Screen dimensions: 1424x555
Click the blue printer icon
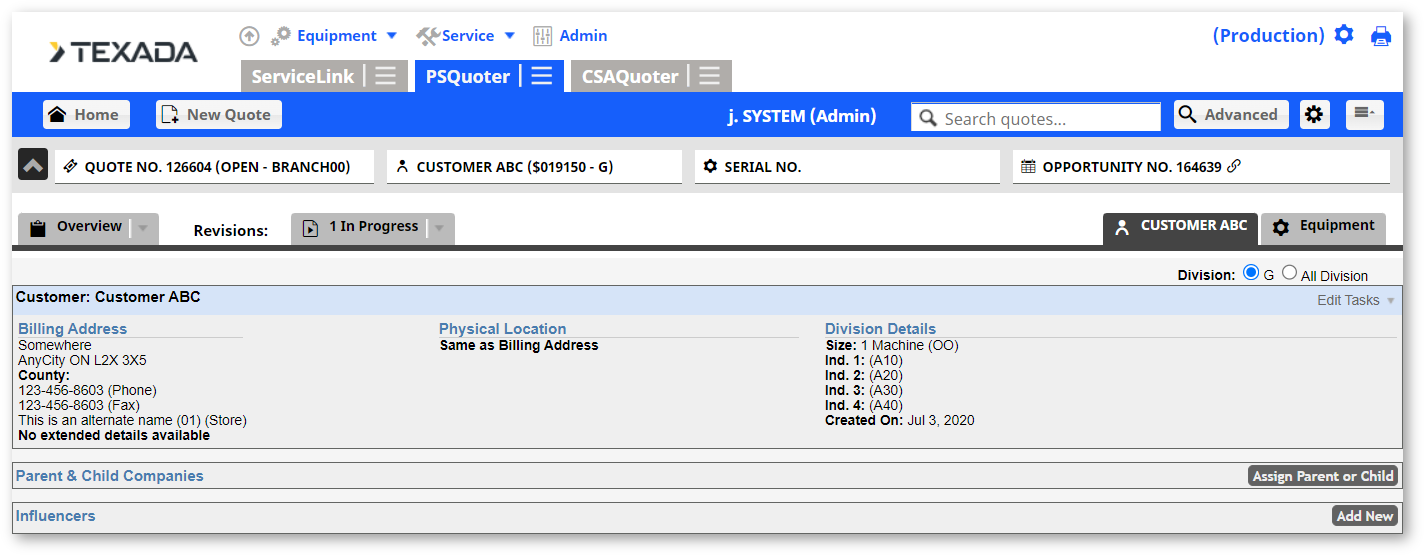coord(1381,36)
